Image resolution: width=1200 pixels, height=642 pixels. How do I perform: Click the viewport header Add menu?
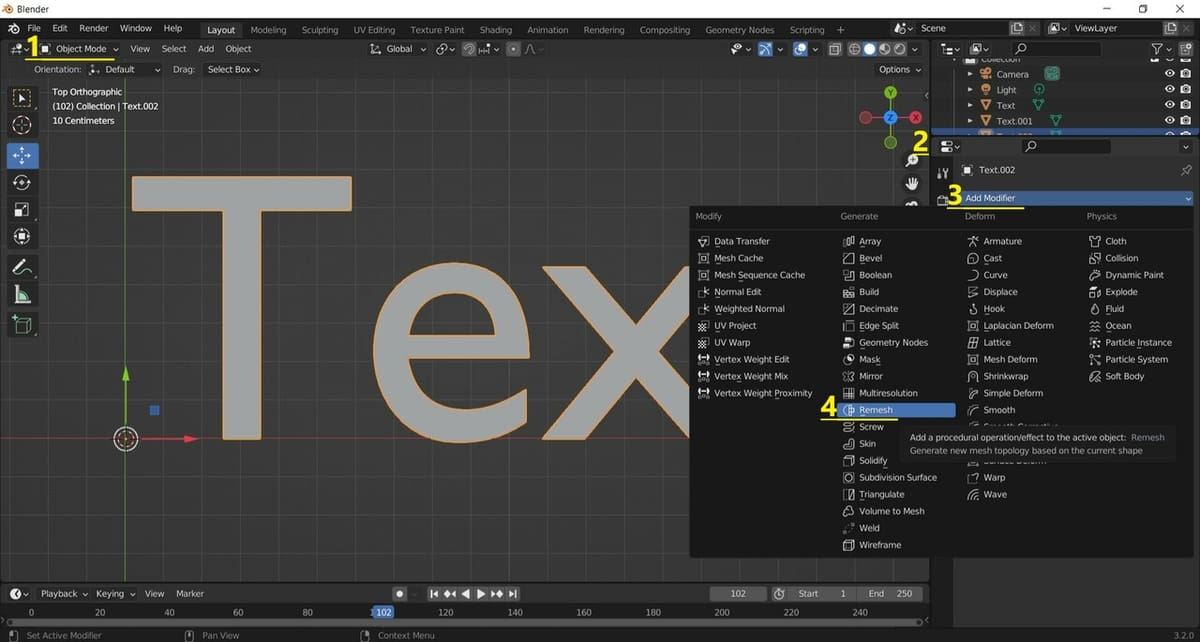(206, 49)
